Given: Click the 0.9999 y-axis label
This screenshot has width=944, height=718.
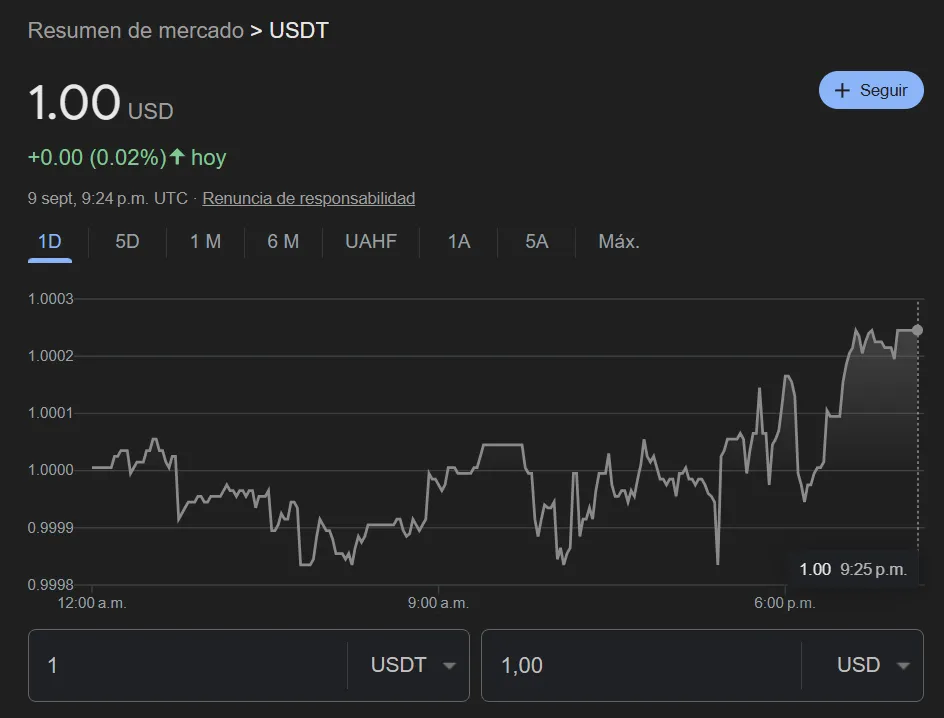Looking at the screenshot, I should click(x=51, y=528).
